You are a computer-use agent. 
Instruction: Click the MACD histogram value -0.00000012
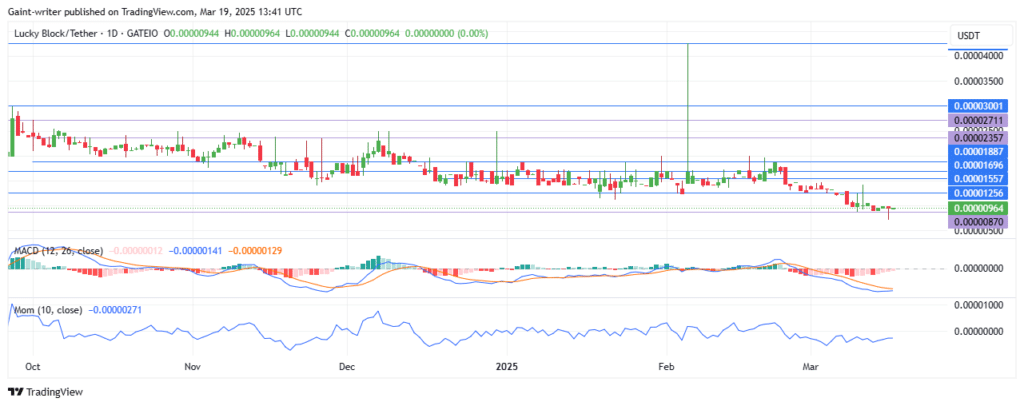click(x=137, y=251)
